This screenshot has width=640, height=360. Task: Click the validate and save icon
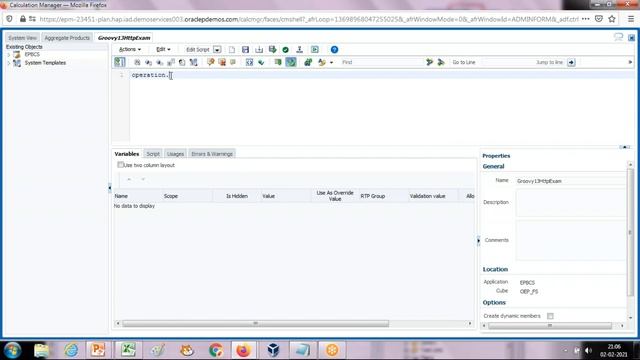tap(272, 50)
